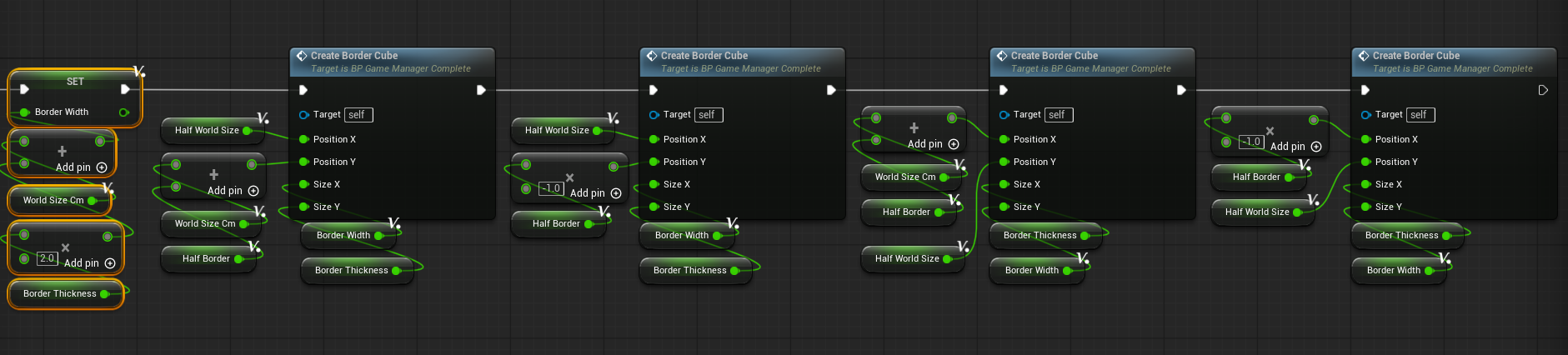
Task: Click Position Y pin on second Create Border Cube
Action: point(654,162)
